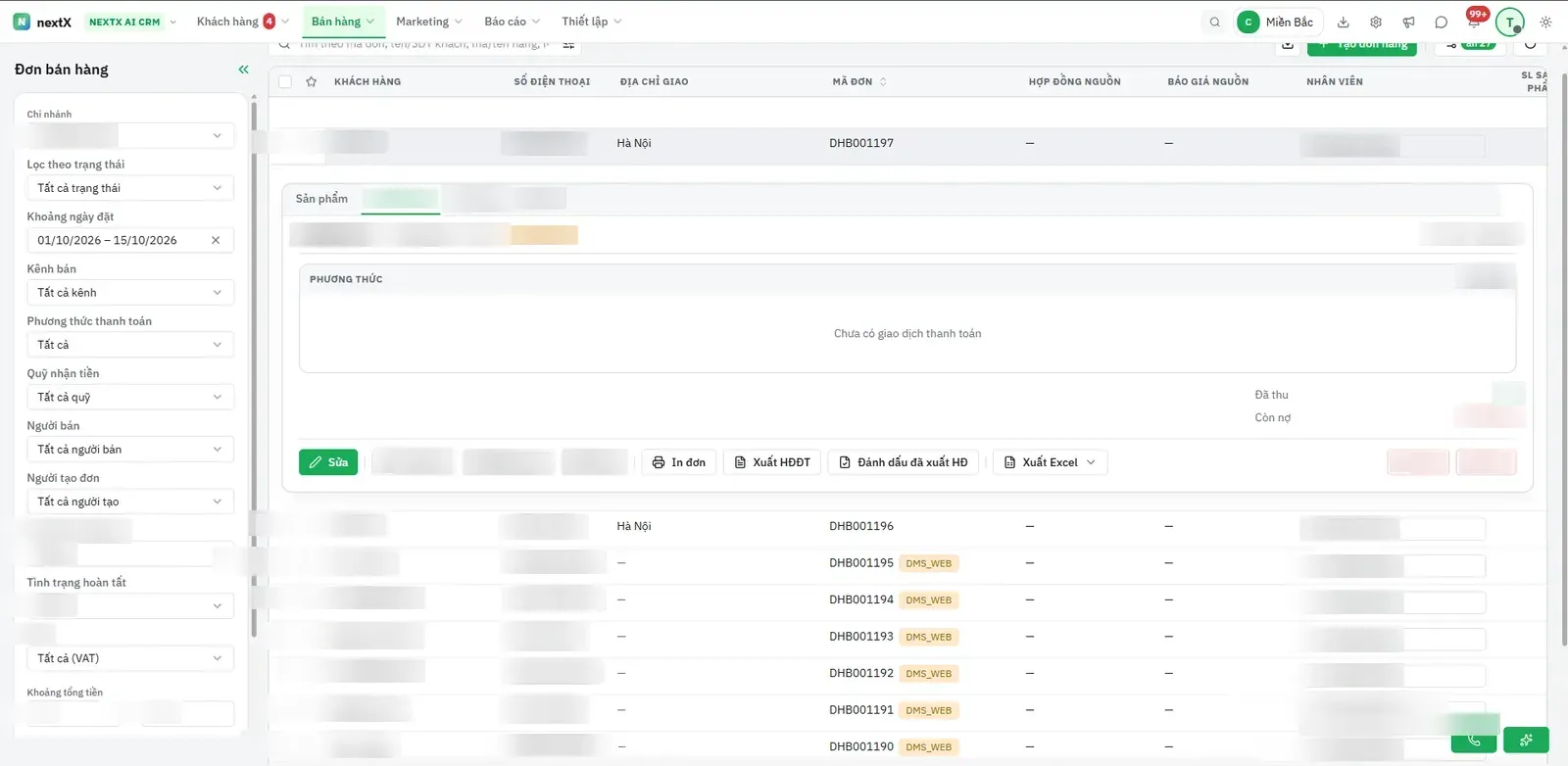Click the nextX logo icon
1568x766 pixels.
coord(22,22)
